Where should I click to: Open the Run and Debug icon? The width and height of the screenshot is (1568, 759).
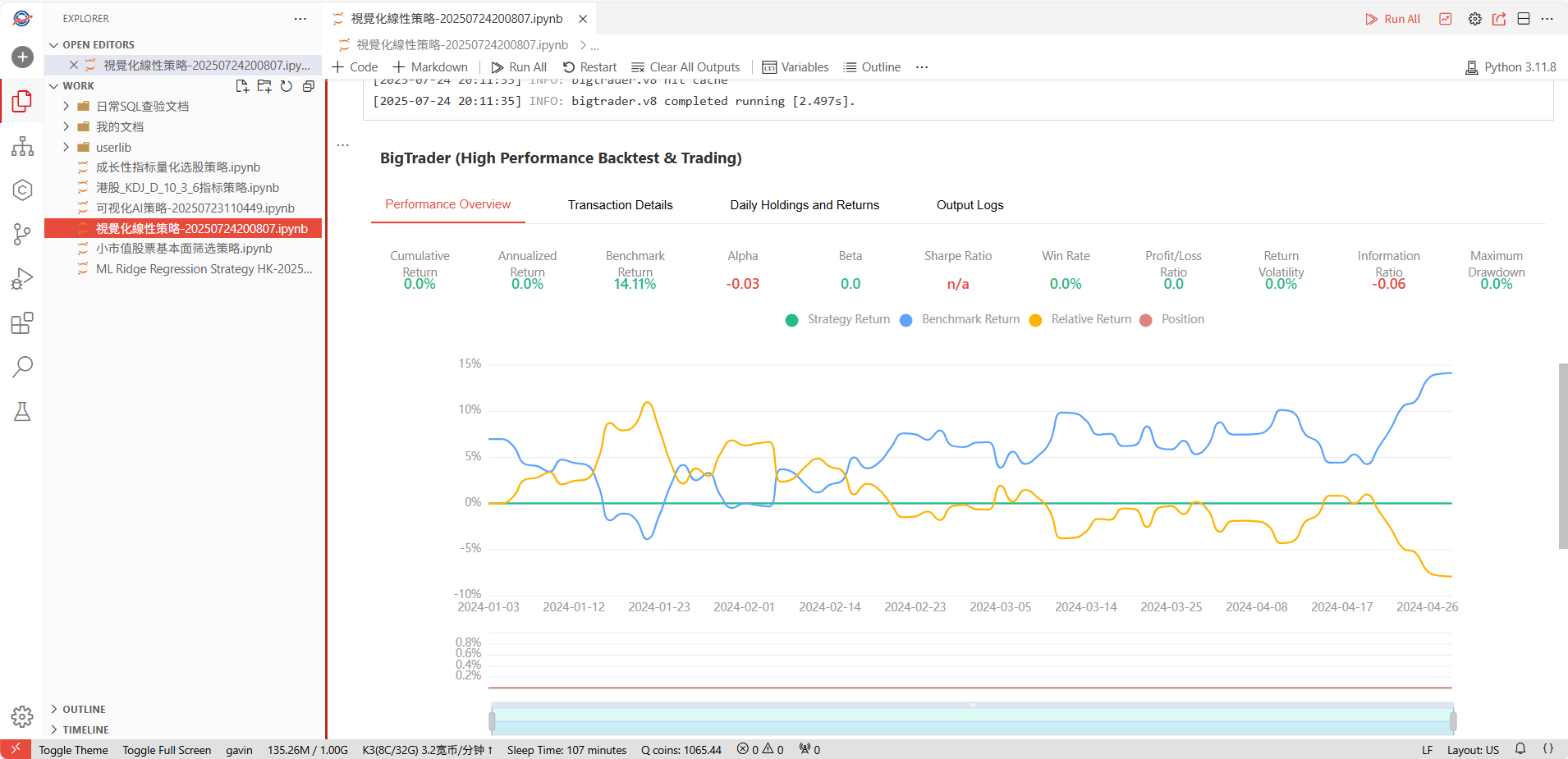pyautogui.click(x=22, y=279)
